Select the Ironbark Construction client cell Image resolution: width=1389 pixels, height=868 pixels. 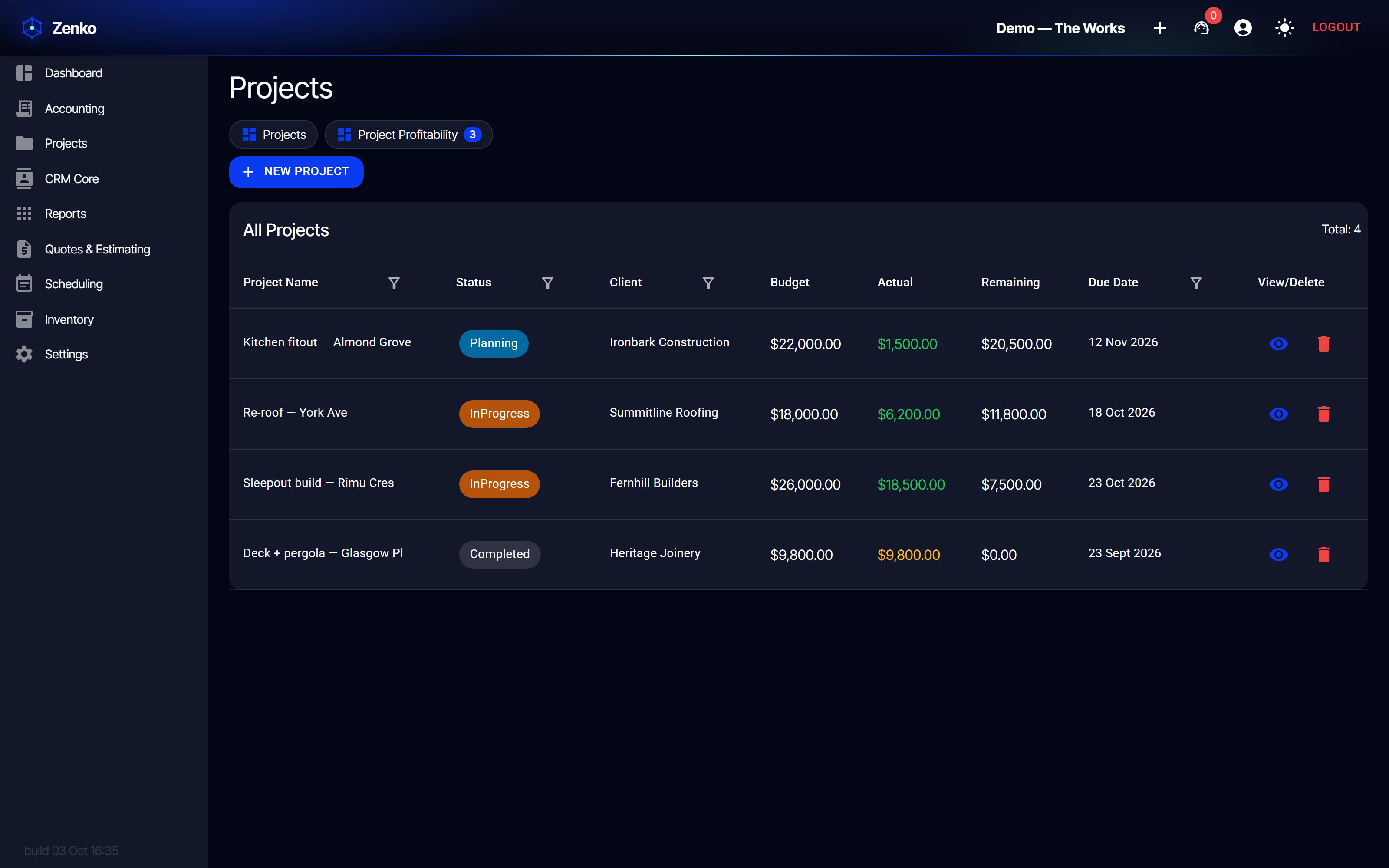coord(669,342)
